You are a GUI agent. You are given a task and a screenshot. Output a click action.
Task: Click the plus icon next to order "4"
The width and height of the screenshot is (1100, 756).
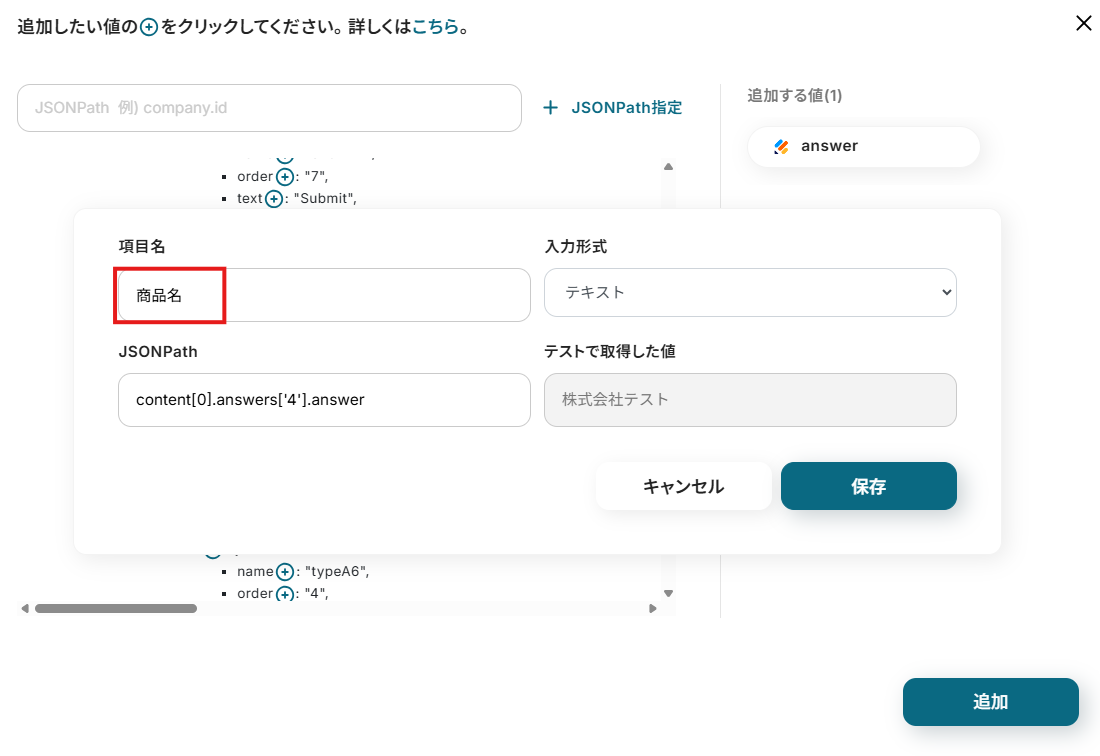tap(285, 594)
